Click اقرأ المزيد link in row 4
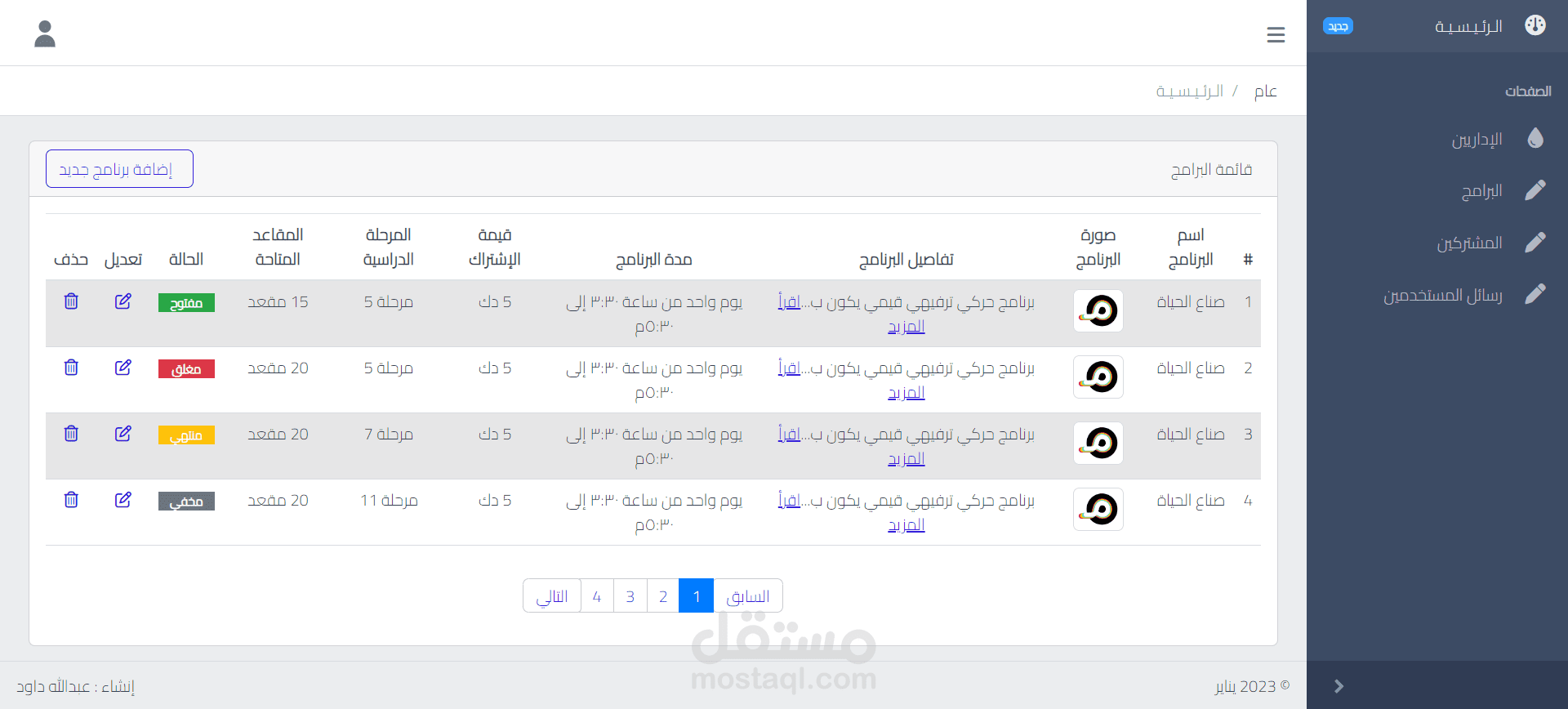The image size is (1568, 709). point(906,524)
